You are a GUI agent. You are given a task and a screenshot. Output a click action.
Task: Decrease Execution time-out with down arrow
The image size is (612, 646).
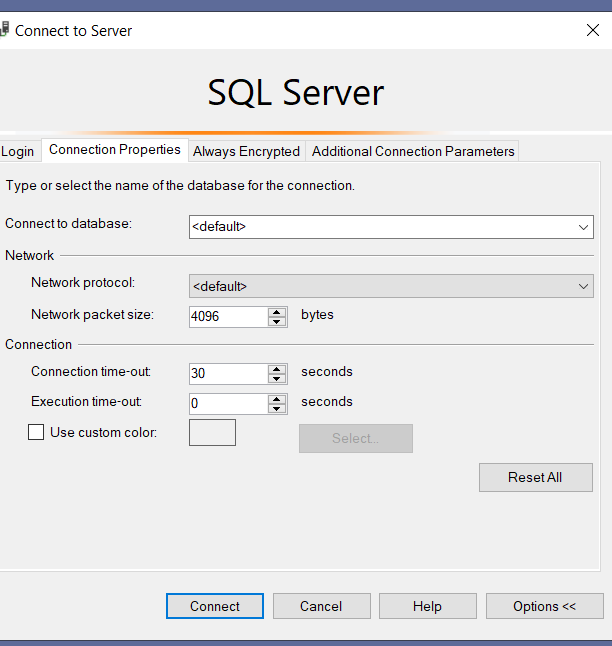277,409
